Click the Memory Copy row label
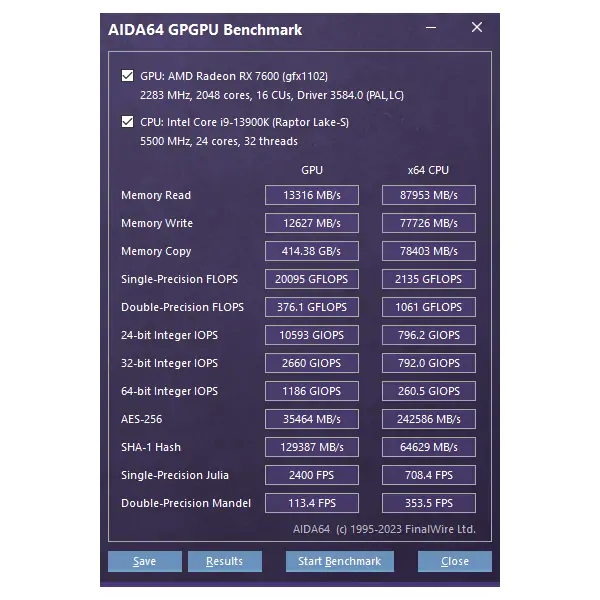Viewport: 600px width, 600px height. point(156,251)
